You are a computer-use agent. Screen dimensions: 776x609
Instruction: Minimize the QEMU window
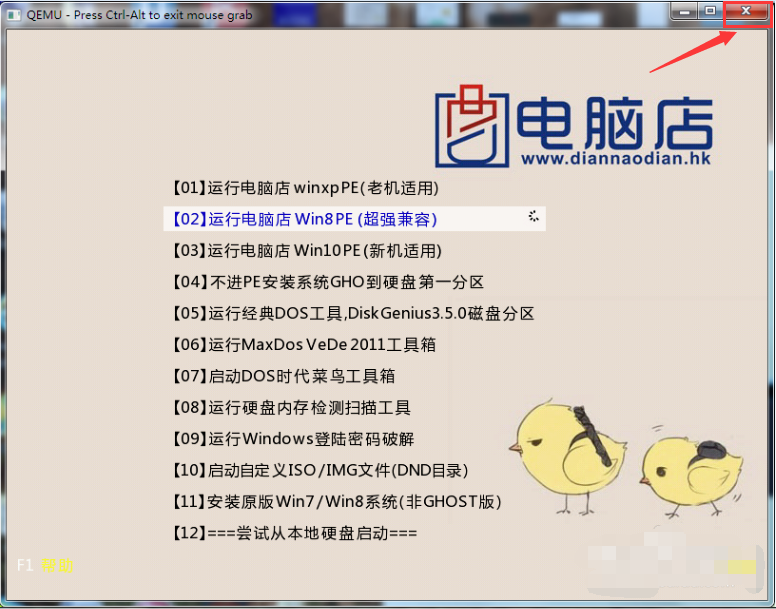click(x=685, y=11)
